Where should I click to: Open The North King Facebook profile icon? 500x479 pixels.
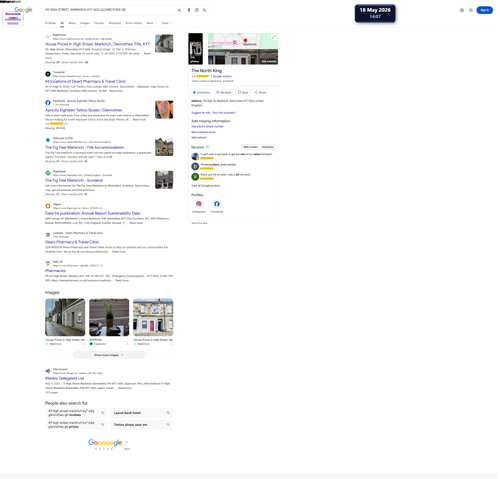(218, 205)
